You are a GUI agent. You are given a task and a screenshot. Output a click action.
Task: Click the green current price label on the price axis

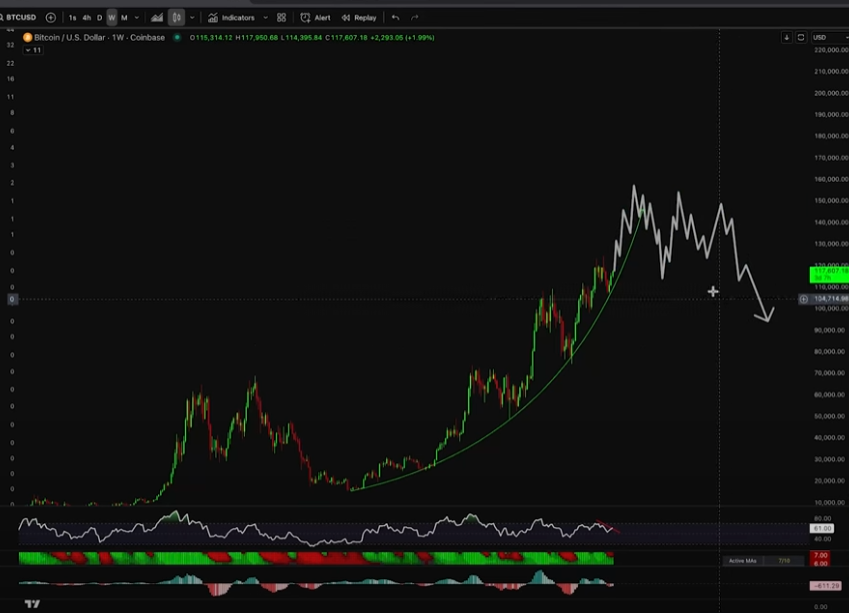point(829,275)
